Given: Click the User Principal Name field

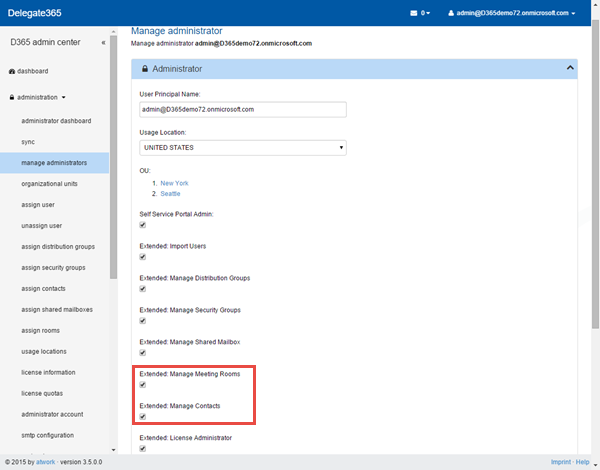Looking at the screenshot, I should pyautogui.click(x=242, y=109).
